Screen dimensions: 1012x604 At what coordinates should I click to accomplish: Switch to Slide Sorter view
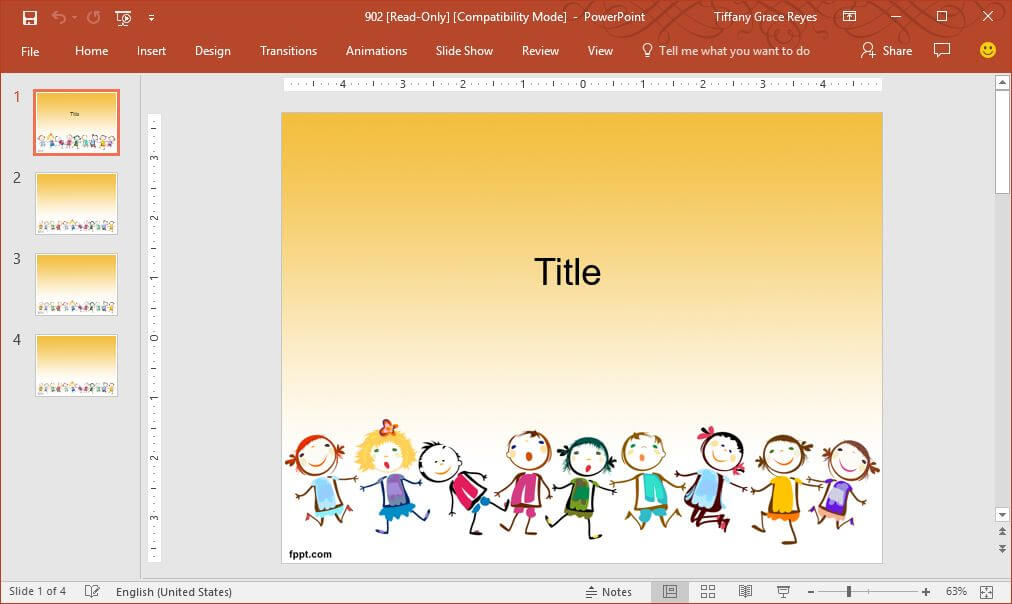708,591
